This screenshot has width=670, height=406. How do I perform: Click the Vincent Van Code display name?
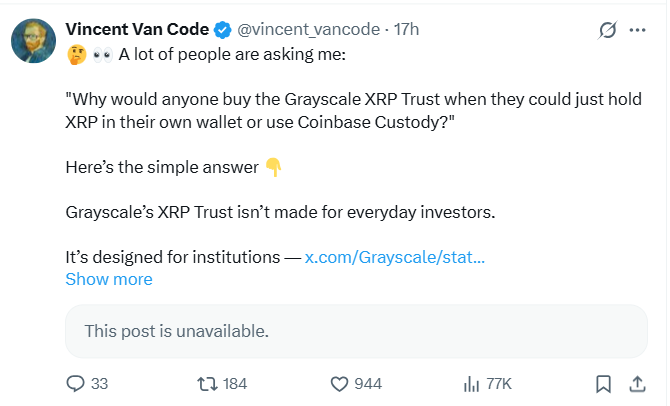click(135, 30)
